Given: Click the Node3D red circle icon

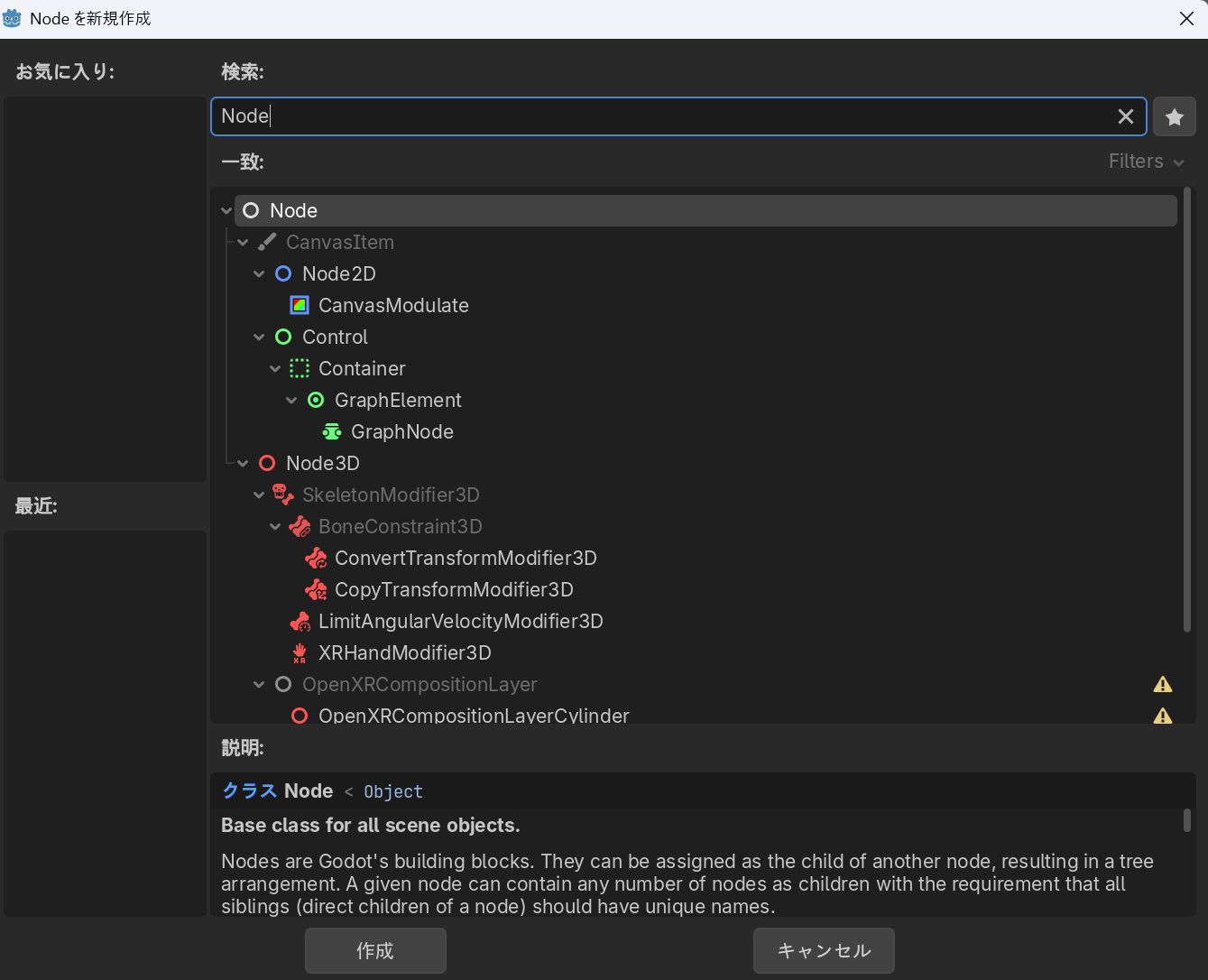Looking at the screenshot, I should (267, 463).
